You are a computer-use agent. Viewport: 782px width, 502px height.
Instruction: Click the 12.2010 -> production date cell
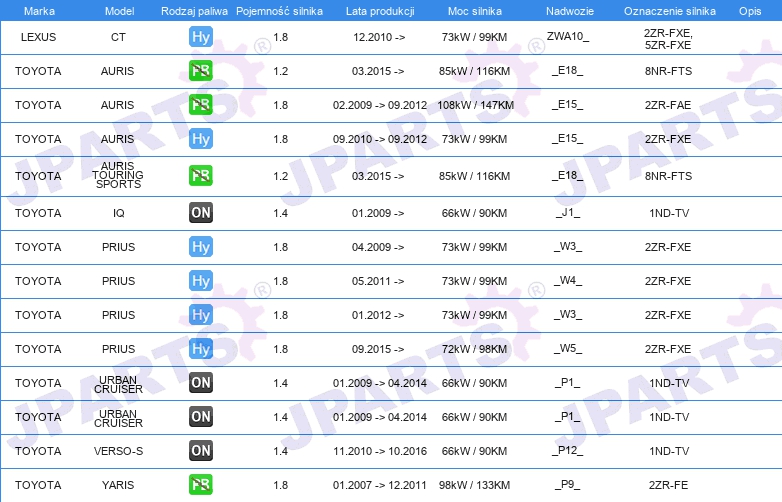coord(379,37)
